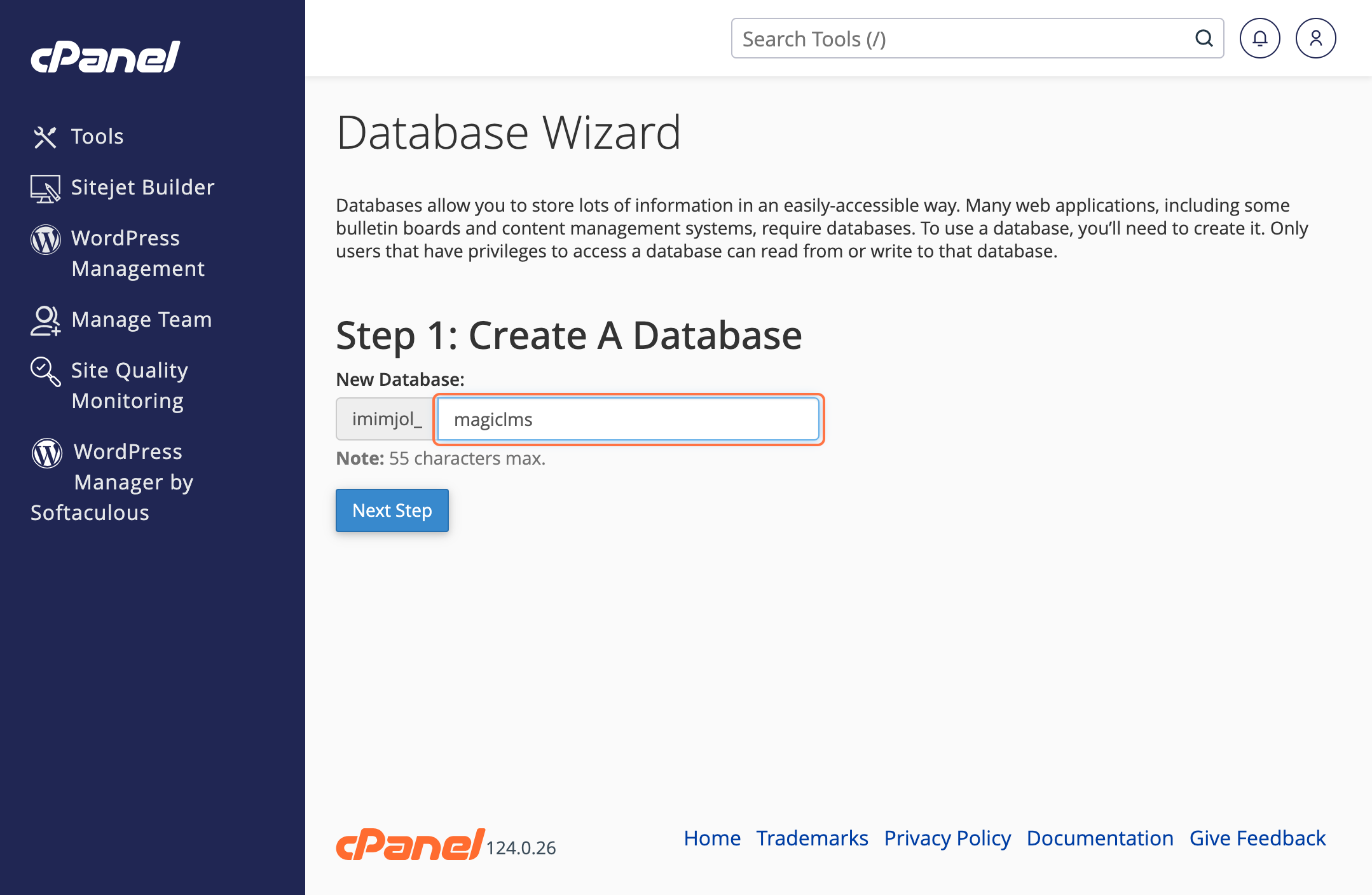The height and width of the screenshot is (895, 1372).
Task: Open notifications bell icon
Action: tap(1259, 38)
